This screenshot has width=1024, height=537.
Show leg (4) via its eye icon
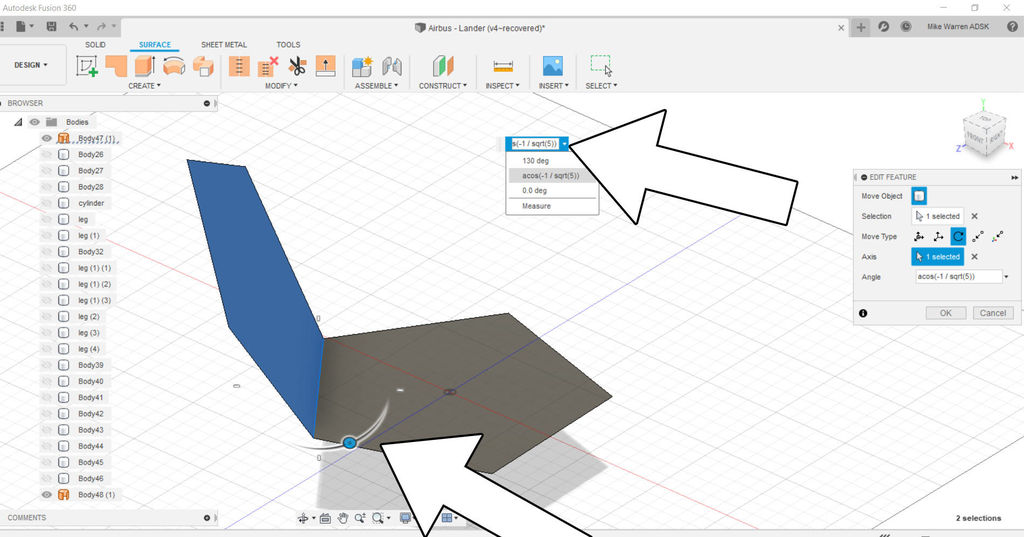pos(46,349)
